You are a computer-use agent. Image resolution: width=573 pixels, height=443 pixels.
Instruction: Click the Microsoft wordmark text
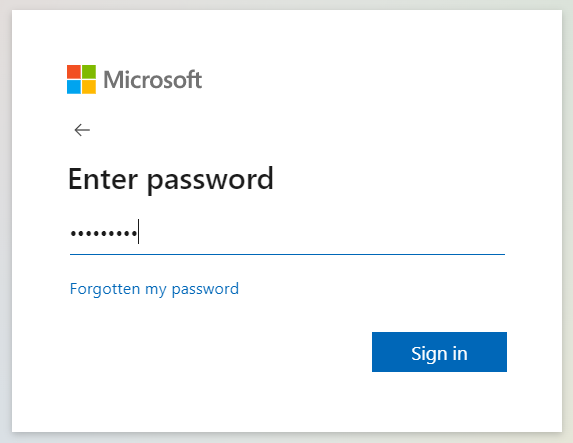pyautogui.click(x=152, y=79)
